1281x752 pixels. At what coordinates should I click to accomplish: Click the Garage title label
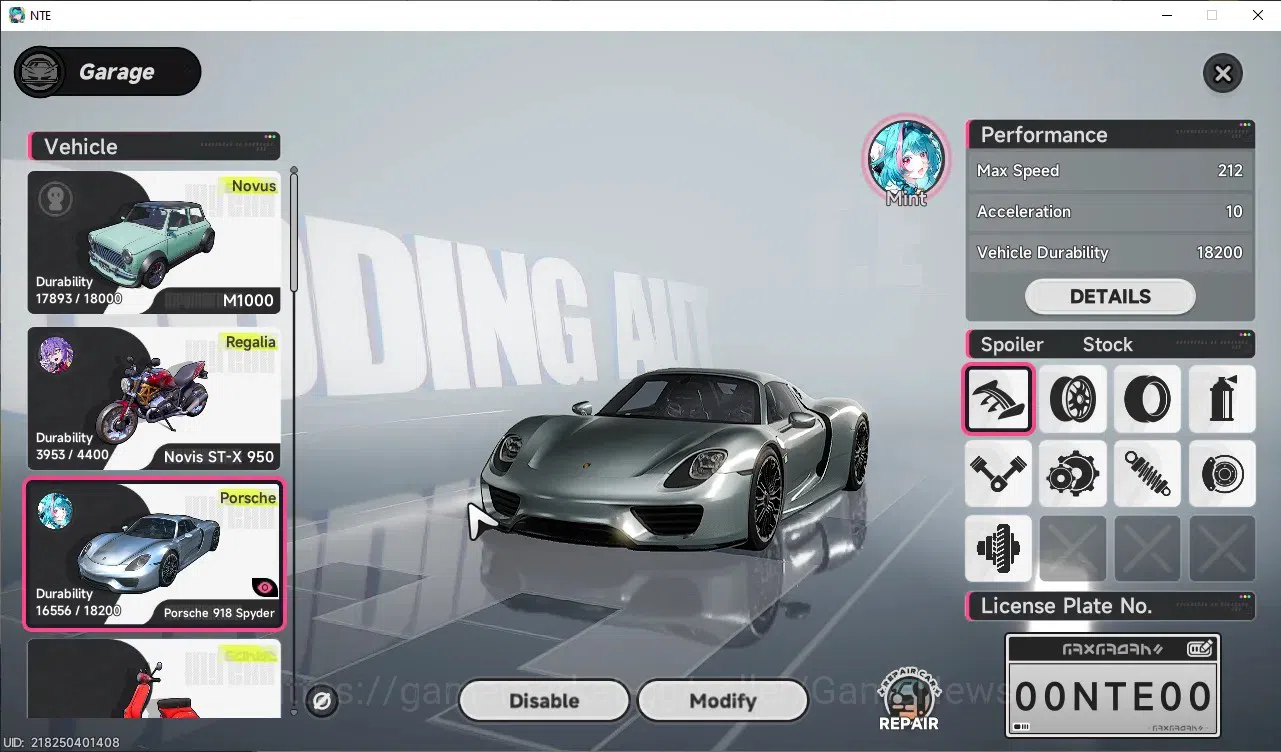tap(116, 73)
